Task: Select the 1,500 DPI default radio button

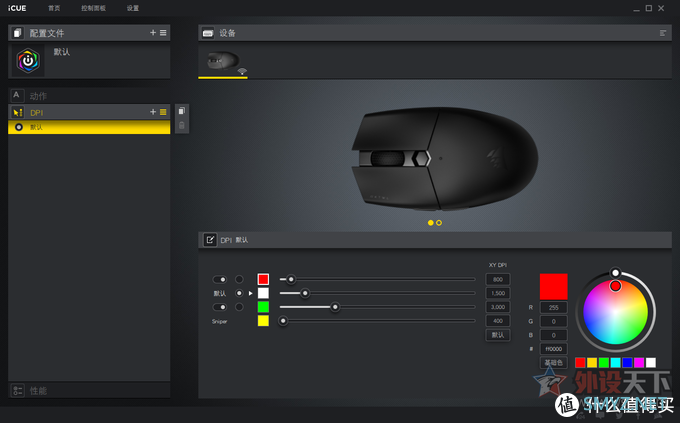Action: click(x=239, y=293)
